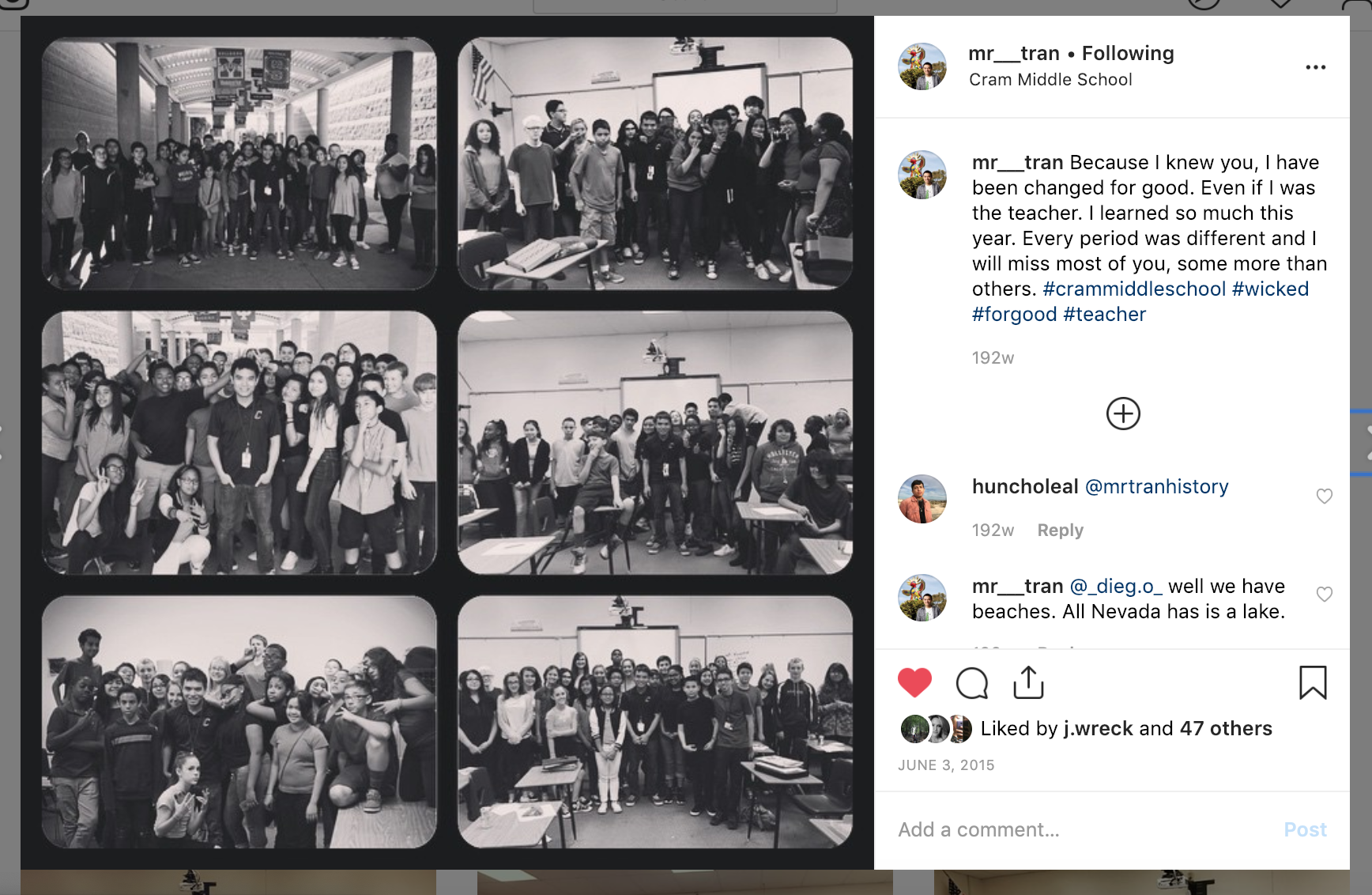The width and height of the screenshot is (1372, 895).
Task: Open mr__tran profile picture in header
Action: (x=922, y=66)
